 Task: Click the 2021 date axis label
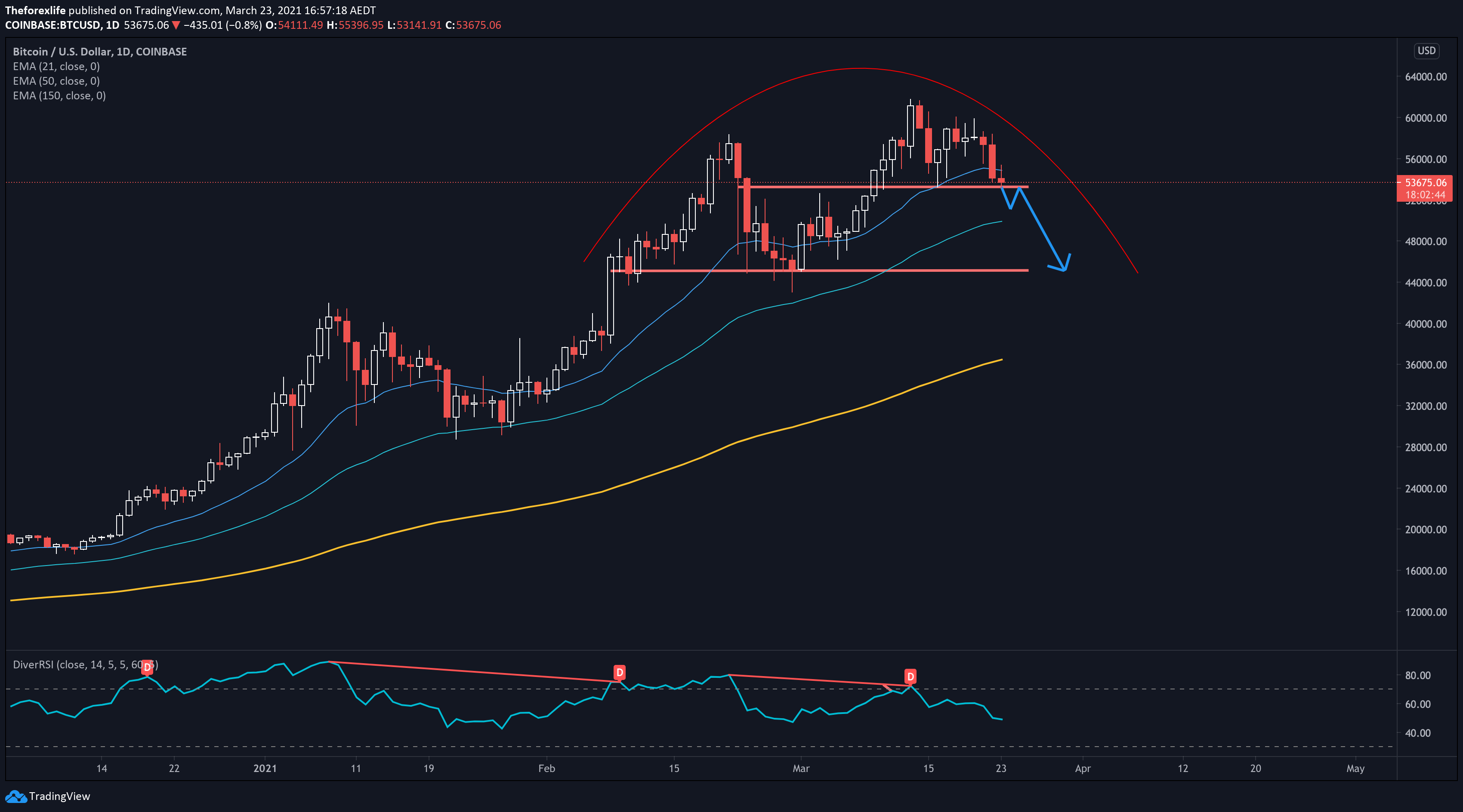[265, 769]
